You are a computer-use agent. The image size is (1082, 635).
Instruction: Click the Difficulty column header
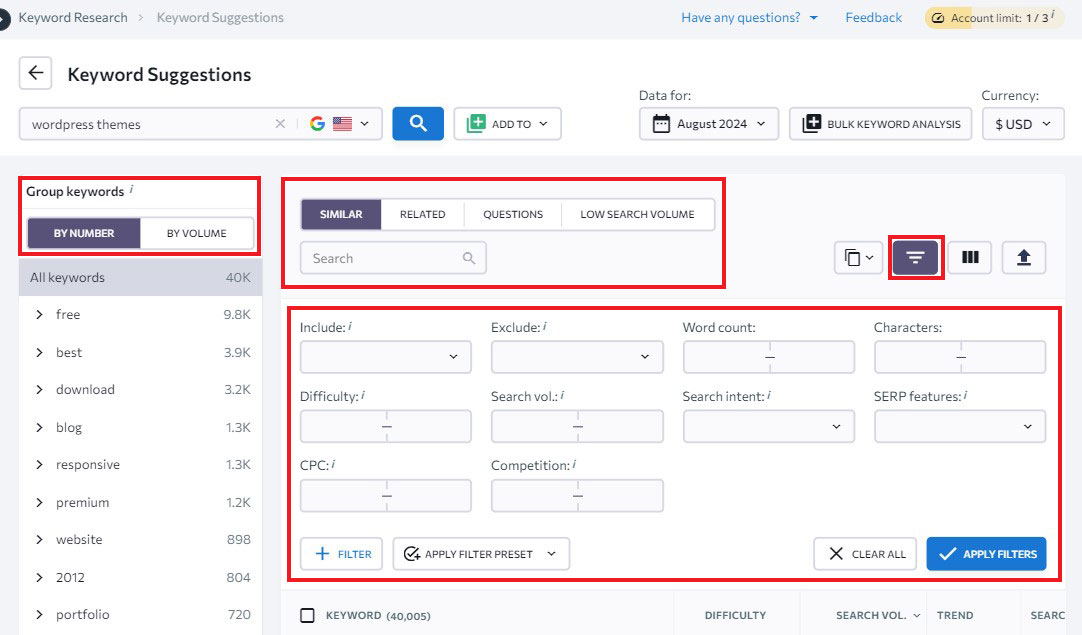[x=735, y=615]
